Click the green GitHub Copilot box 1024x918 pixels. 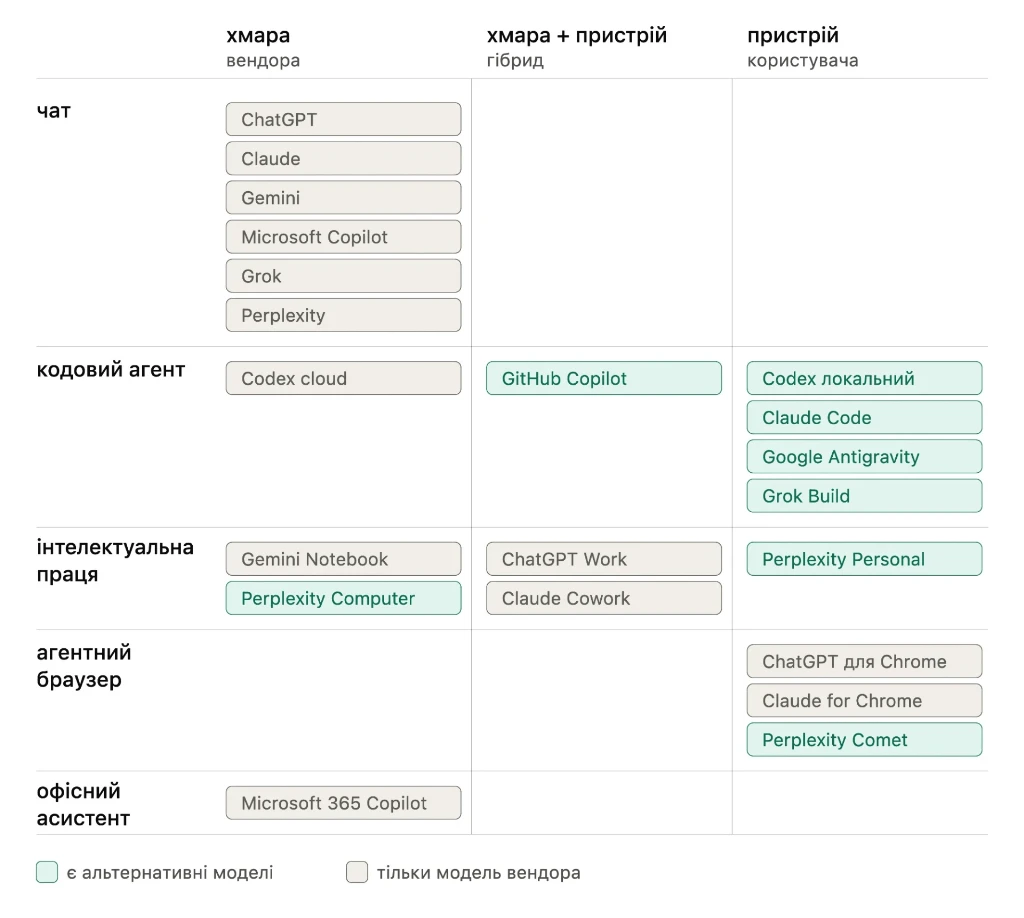(x=604, y=379)
